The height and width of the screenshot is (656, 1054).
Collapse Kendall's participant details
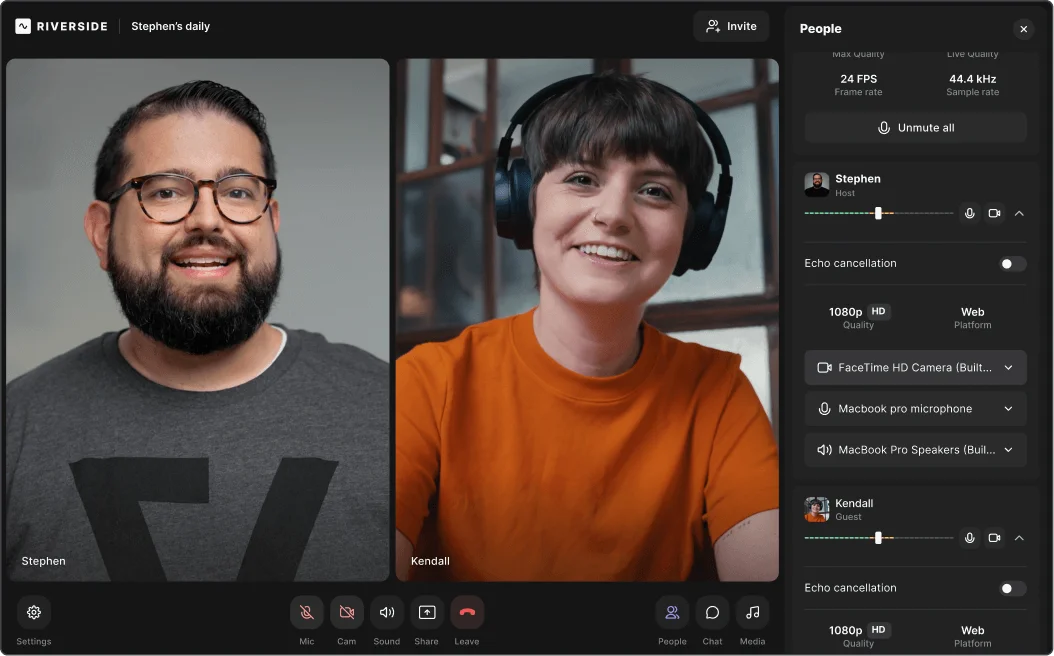point(1021,538)
